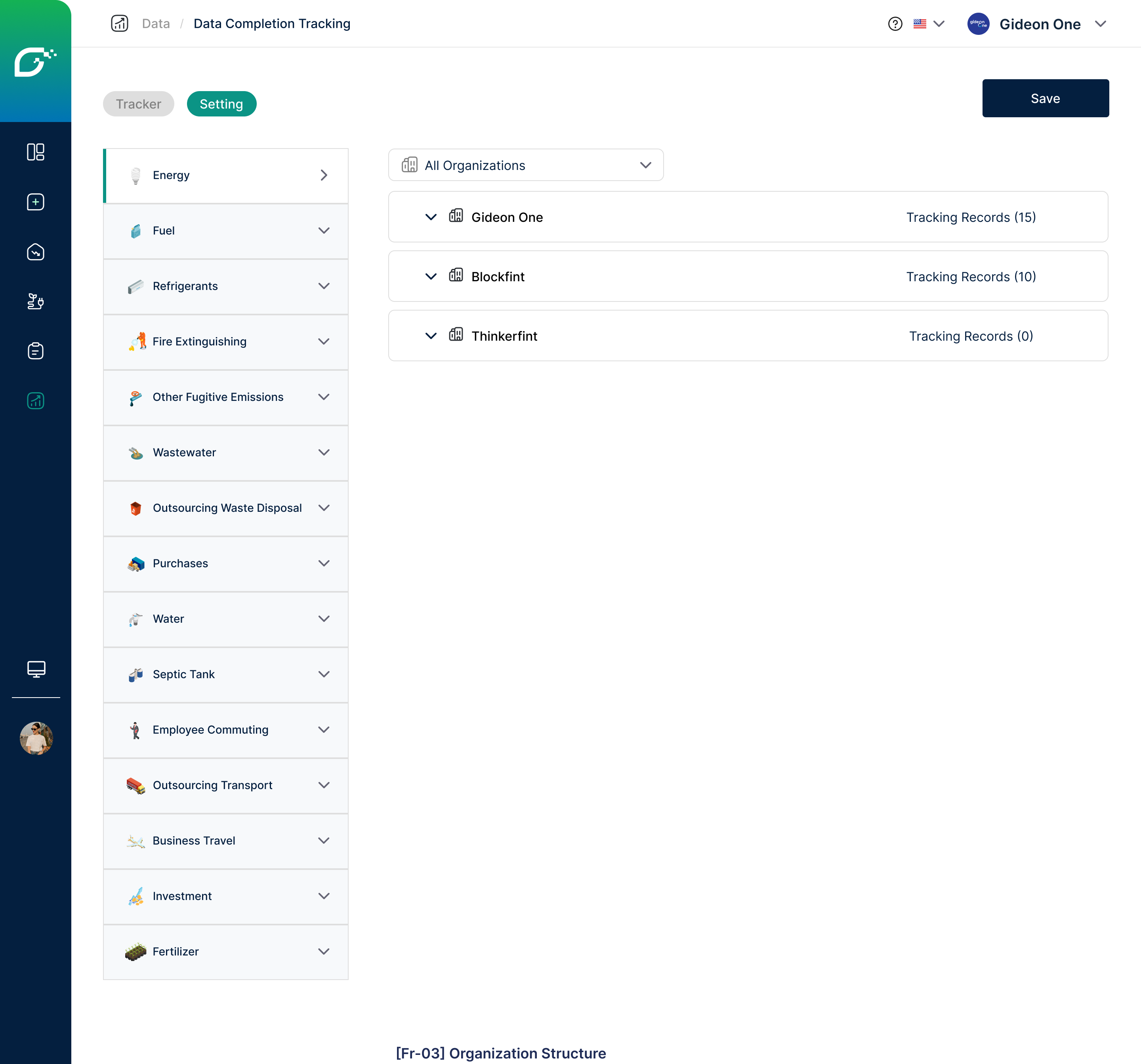Click the dashboard layout icon in sidebar
The width and height of the screenshot is (1141, 1064).
(x=36, y=152)
